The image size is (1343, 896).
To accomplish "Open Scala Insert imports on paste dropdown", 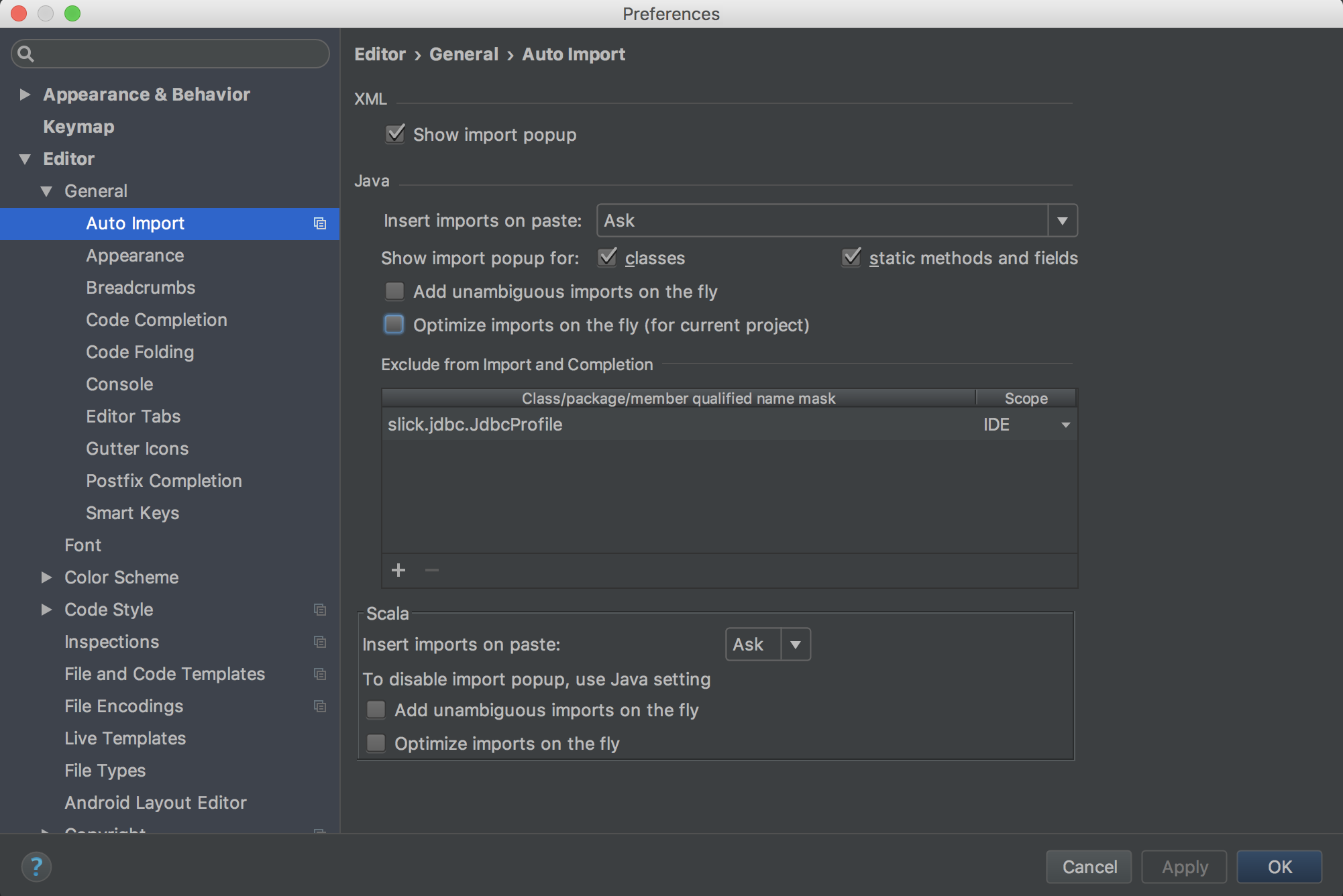I will point(795,645).
